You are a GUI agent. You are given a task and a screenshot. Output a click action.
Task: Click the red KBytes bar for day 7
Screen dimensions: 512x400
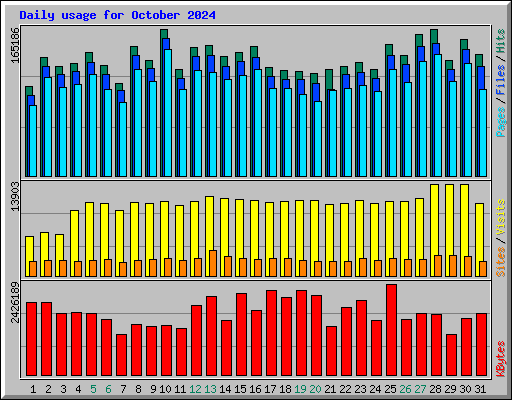(122, 355)
